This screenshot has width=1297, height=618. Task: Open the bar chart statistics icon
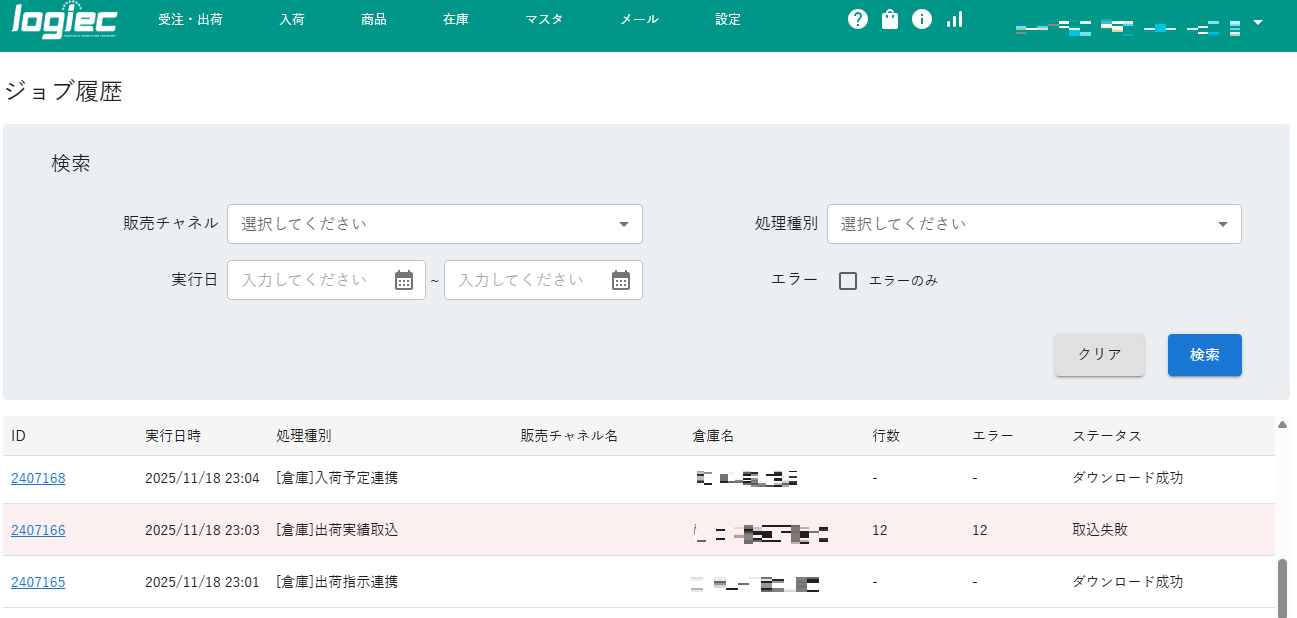pyautogui.click(x=953, y=19)
